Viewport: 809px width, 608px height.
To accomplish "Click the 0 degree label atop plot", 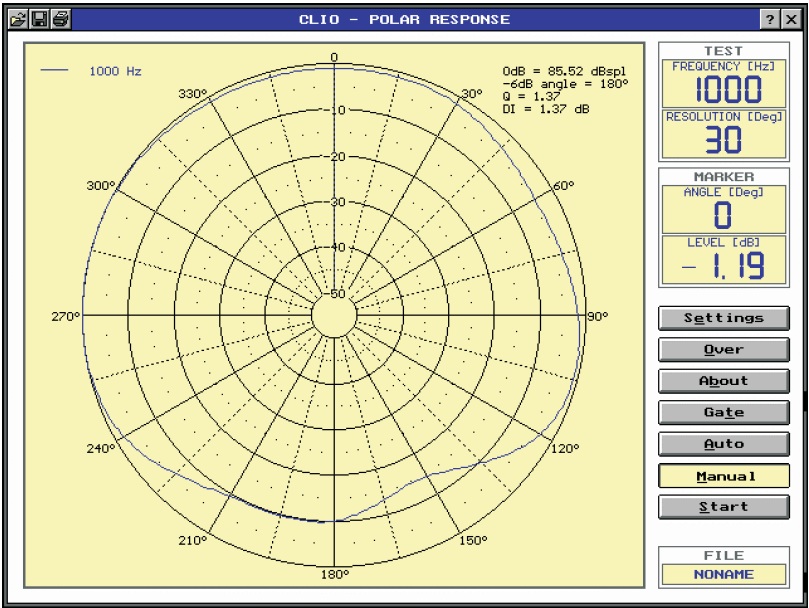I will [334, 57].
